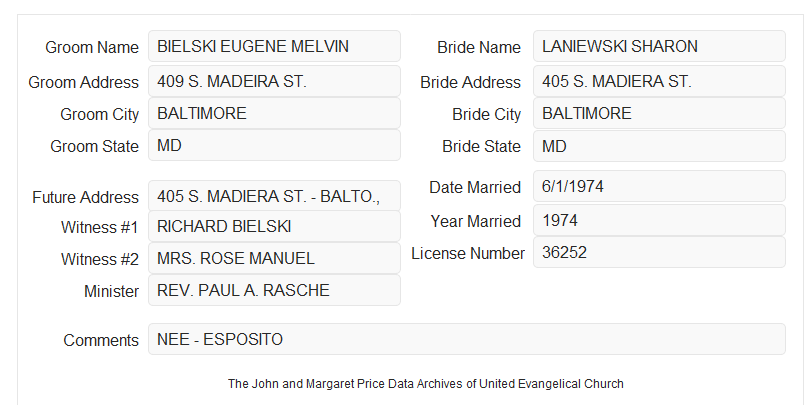Select the Bride Name field
Screen dimensions: 805x405
pos(659,46)
